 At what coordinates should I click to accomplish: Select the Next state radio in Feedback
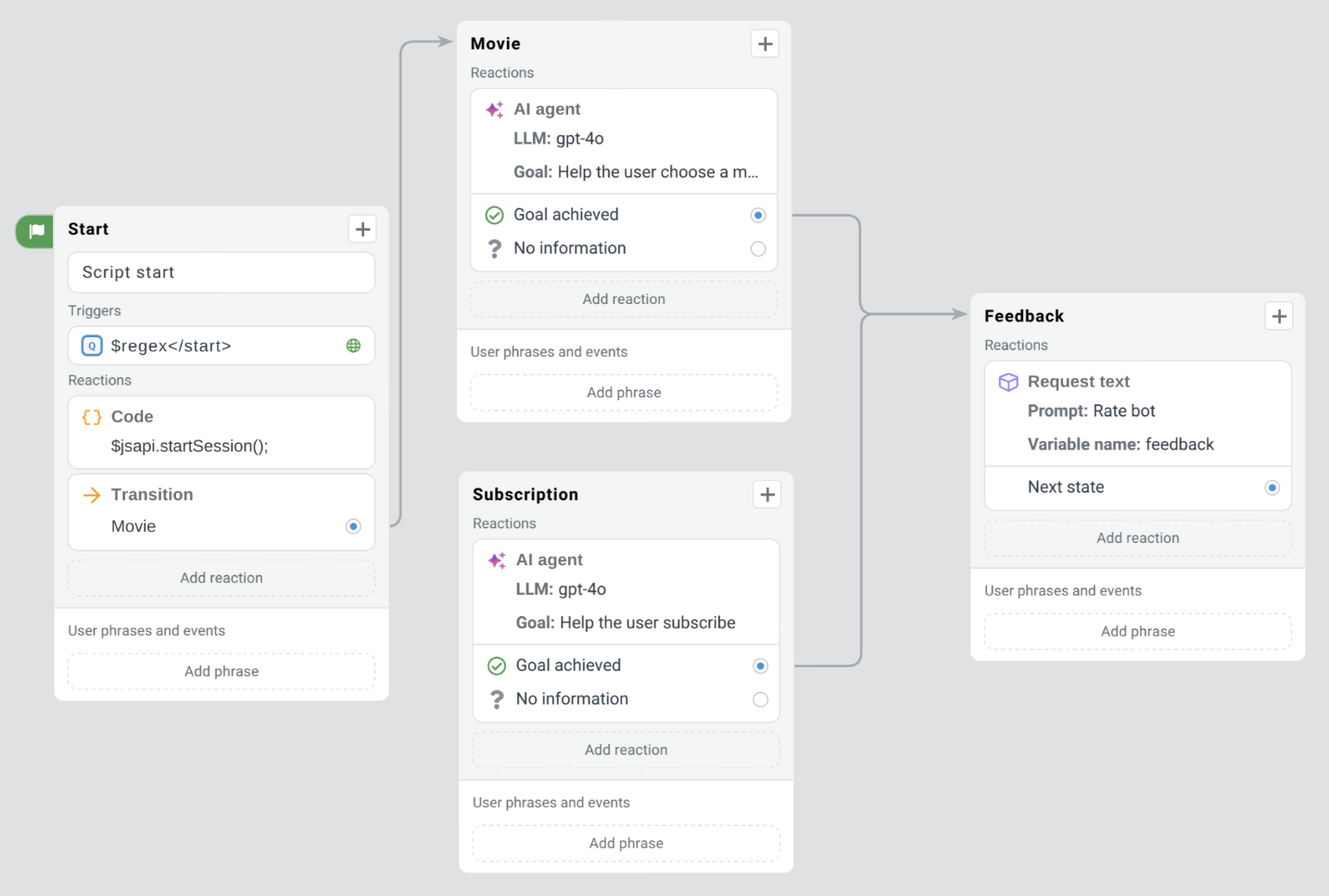click(x=1272, y=487)
